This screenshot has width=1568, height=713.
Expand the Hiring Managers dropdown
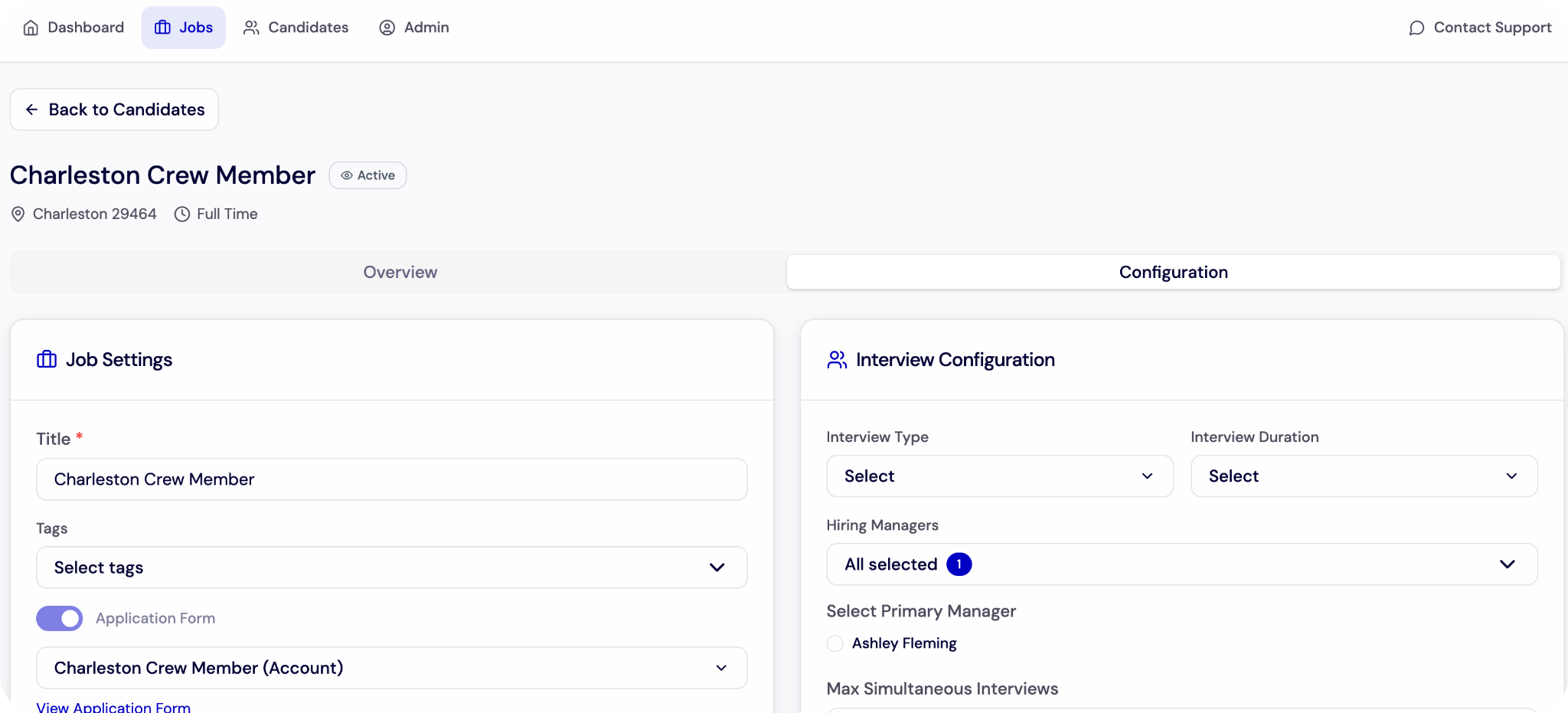click(x=1182, y=564)
